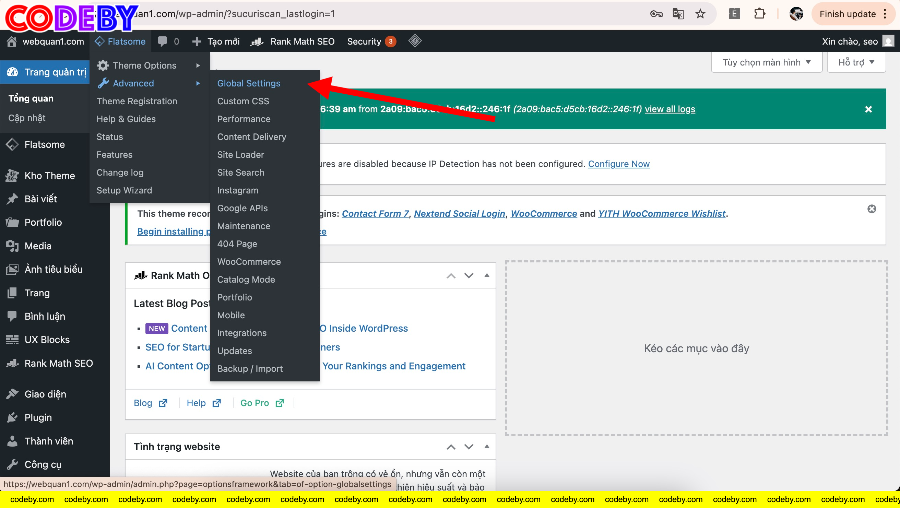The height and width of the screenshot is (508, 900).
Task: Open the browser profile avatar
Action: point(796,14)
